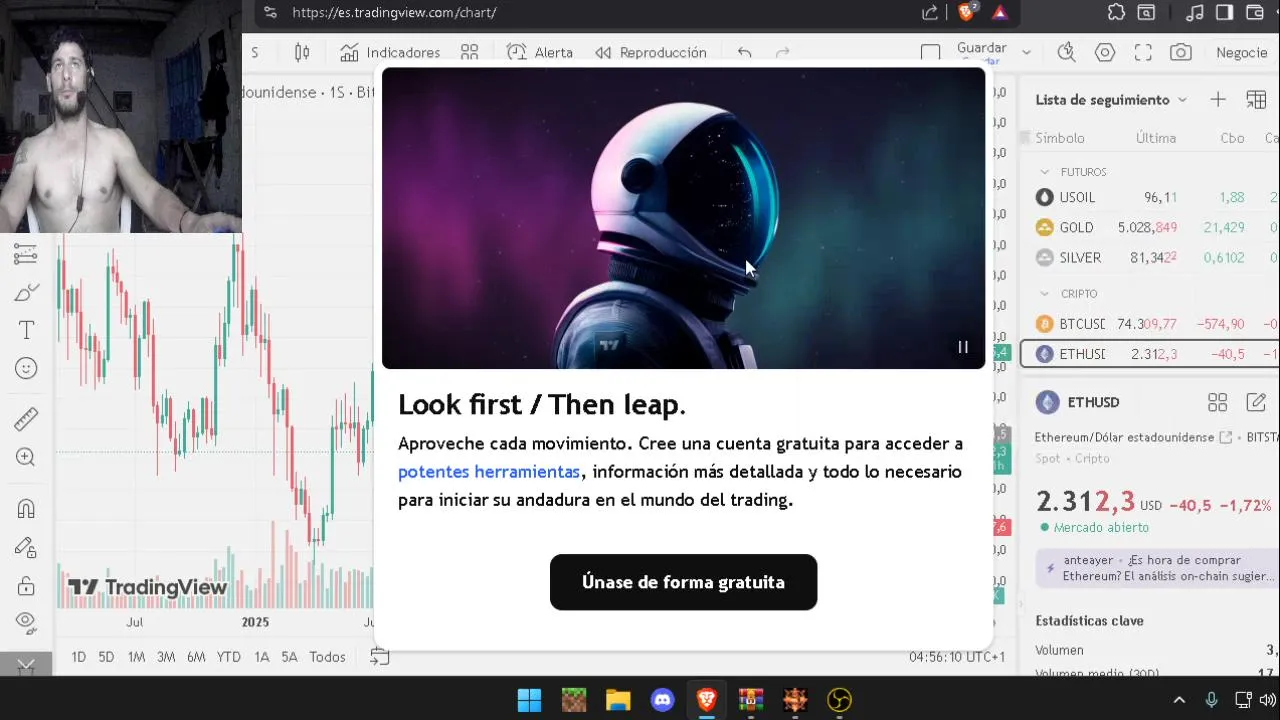Pause the astronaut video
The width and height of the screenshot is (1280, 720).
[x=963, y=347]
